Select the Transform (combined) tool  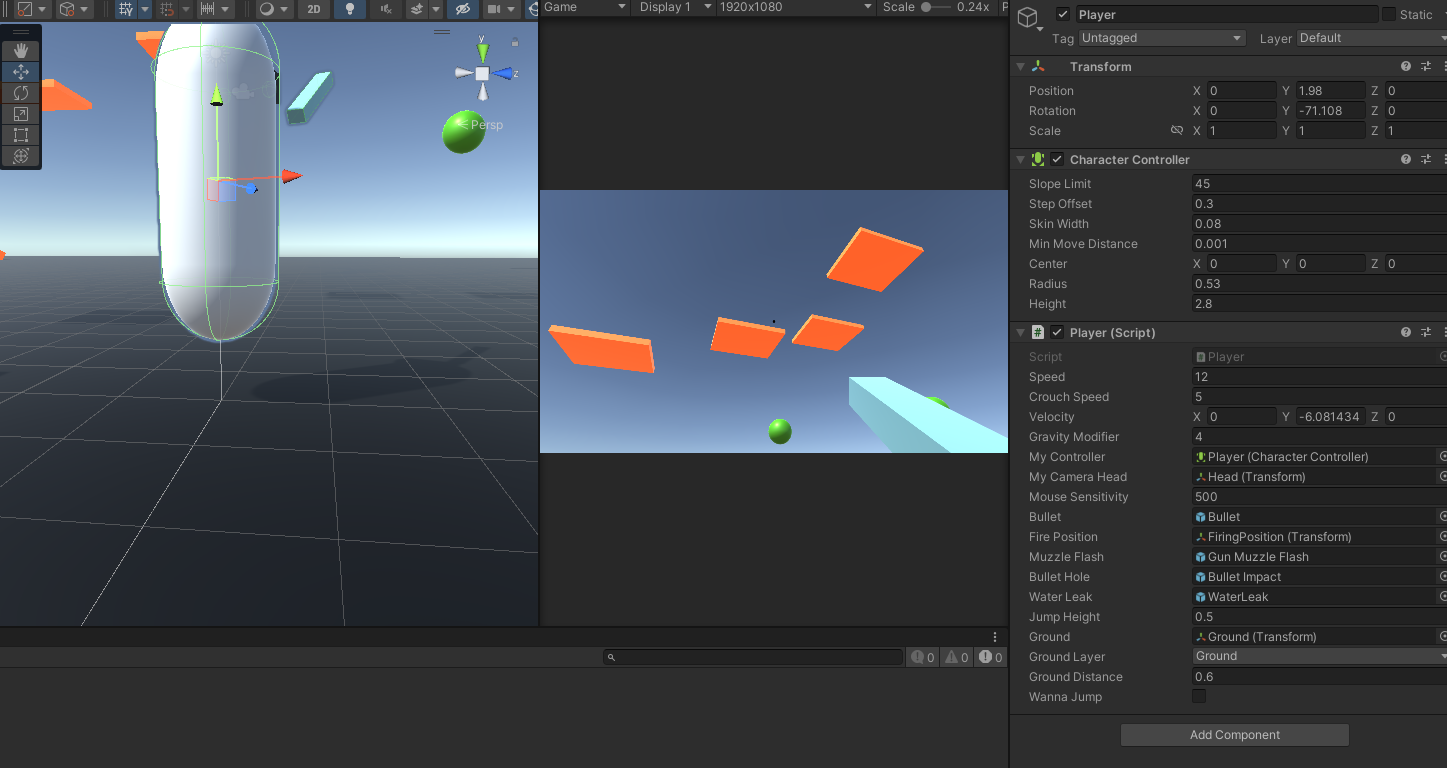click(20, 156)
